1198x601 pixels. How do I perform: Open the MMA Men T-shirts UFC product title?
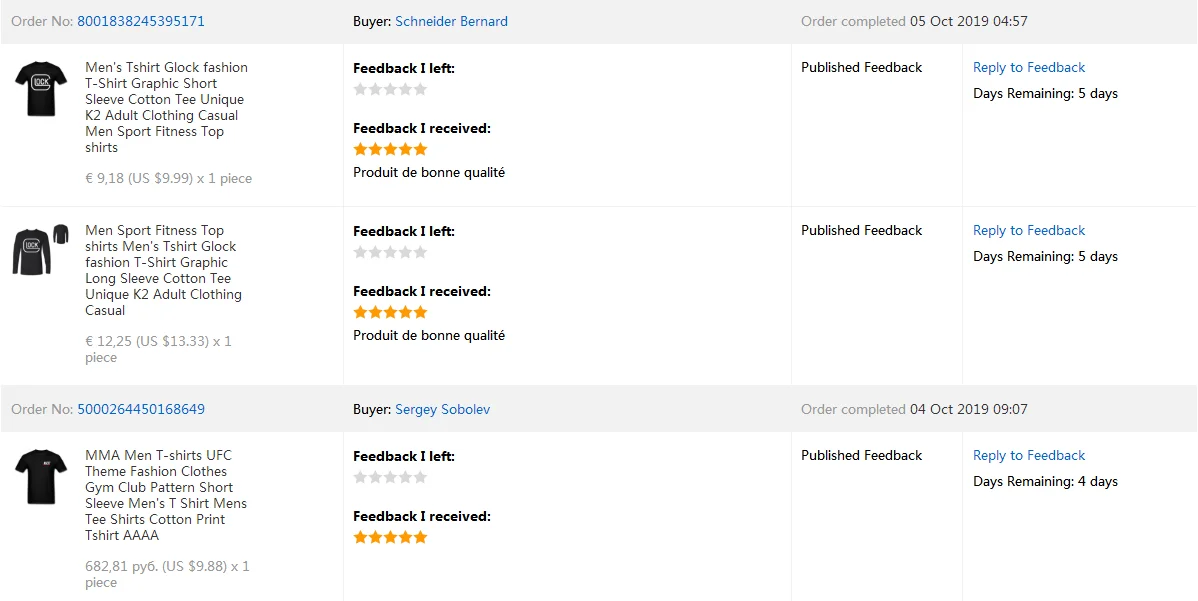(x=165, y=495)
